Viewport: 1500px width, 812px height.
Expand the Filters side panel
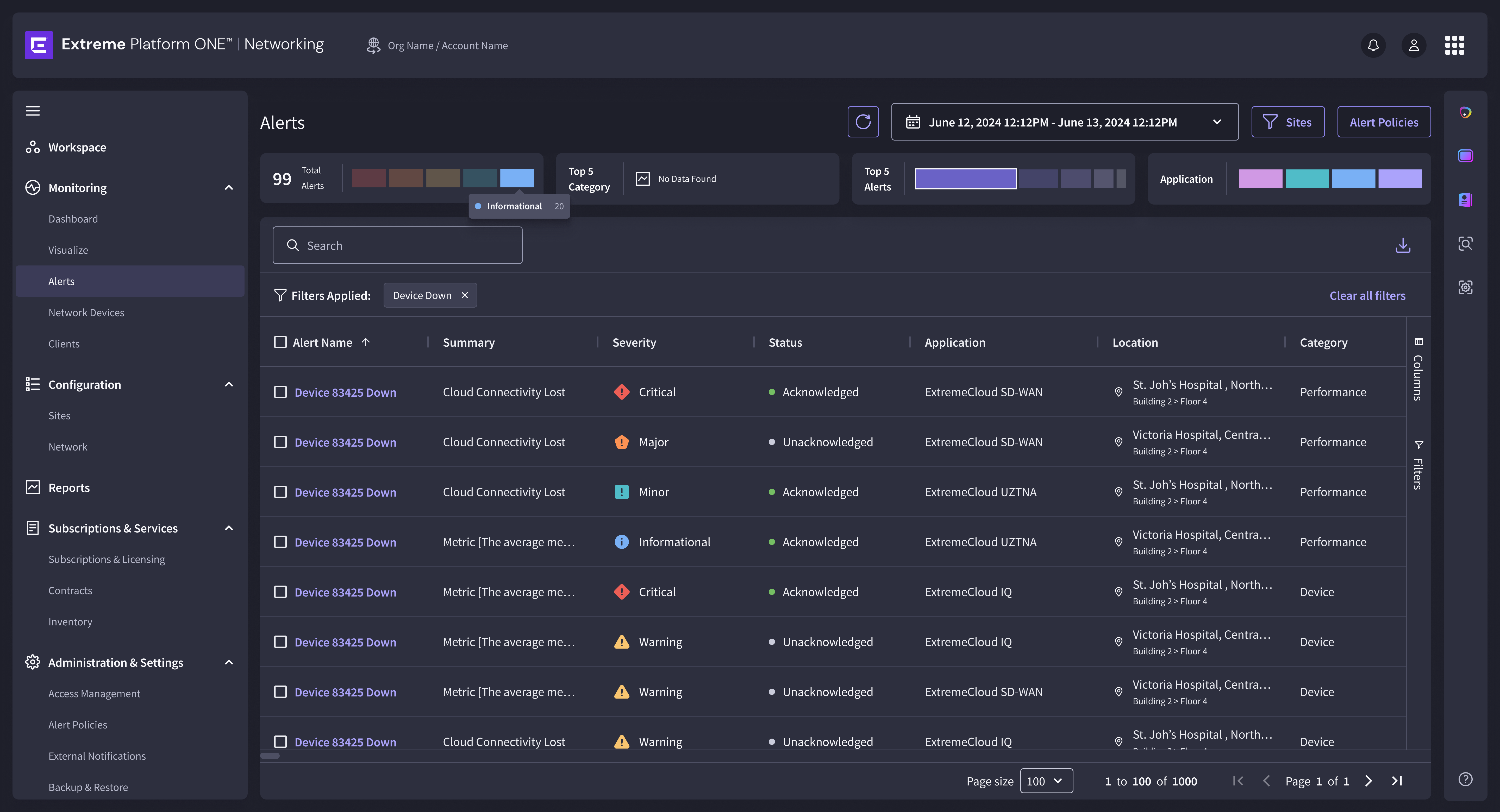(1418, 465)
